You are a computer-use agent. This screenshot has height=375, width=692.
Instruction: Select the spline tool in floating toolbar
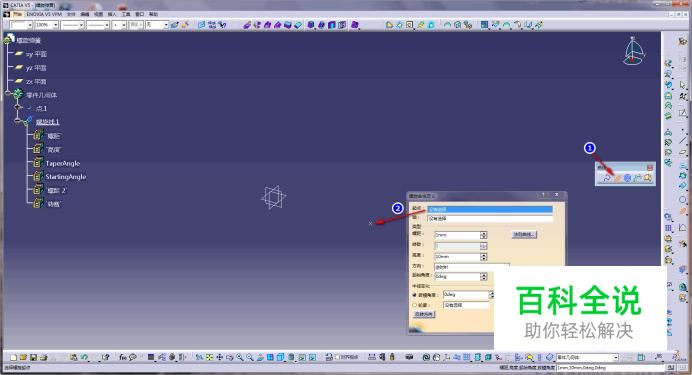click(x=607, y=178)
